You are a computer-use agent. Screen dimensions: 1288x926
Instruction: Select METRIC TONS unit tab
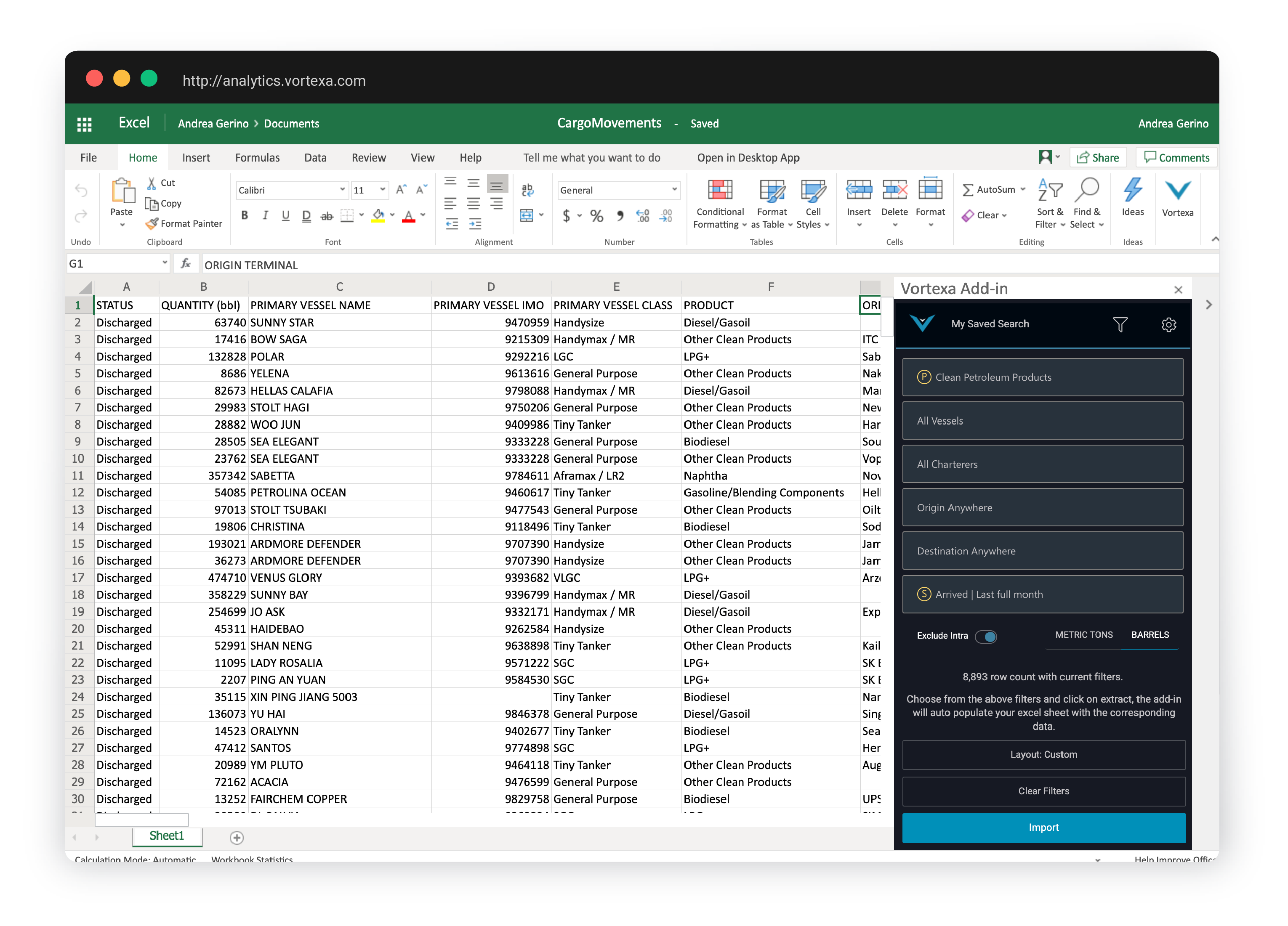coord(1083,635)
